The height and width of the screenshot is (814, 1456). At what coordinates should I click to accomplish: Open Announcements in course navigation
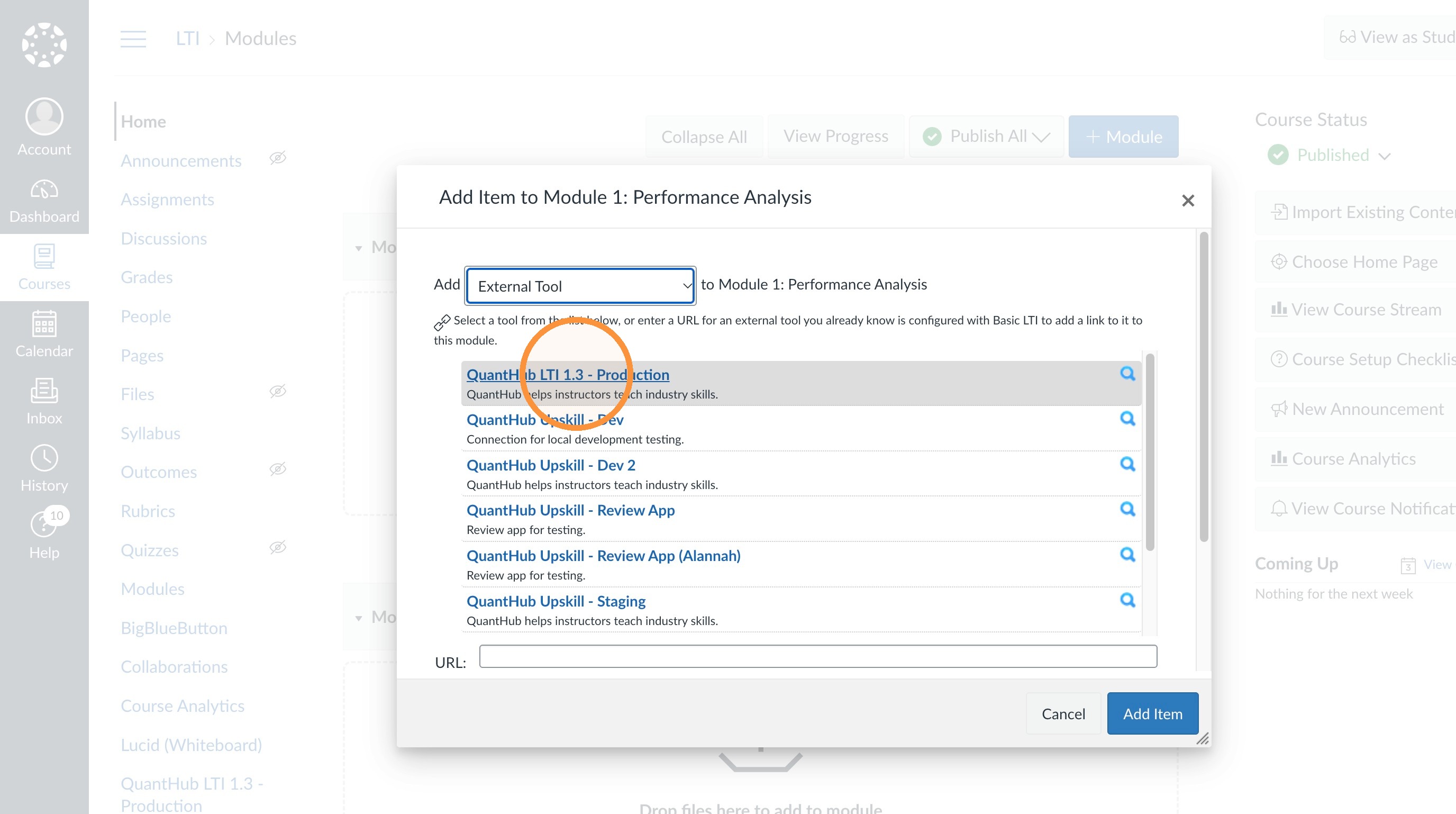click(181, 161)
